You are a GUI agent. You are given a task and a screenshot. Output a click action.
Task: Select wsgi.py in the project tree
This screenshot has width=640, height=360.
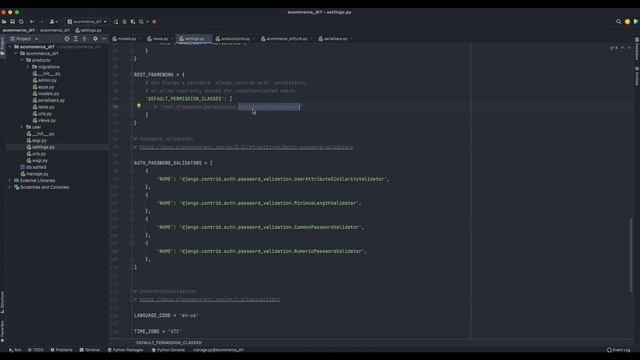coord(37,160)
